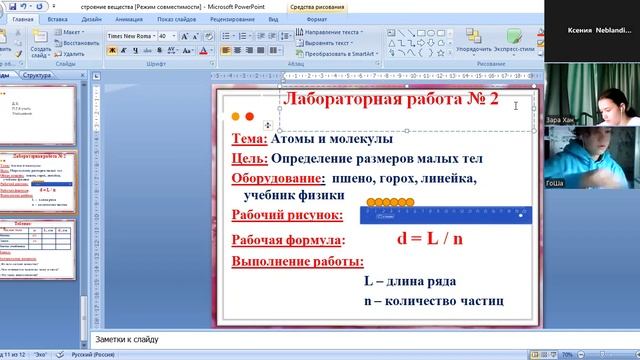Increase font size button
This screenshot has width=640, height=360.
[184, 36]
